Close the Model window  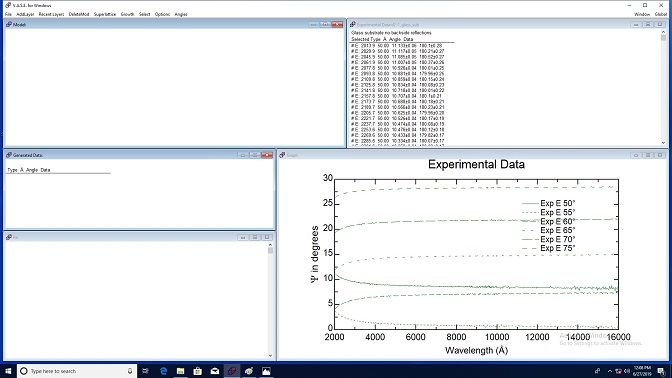pos(337,24)
